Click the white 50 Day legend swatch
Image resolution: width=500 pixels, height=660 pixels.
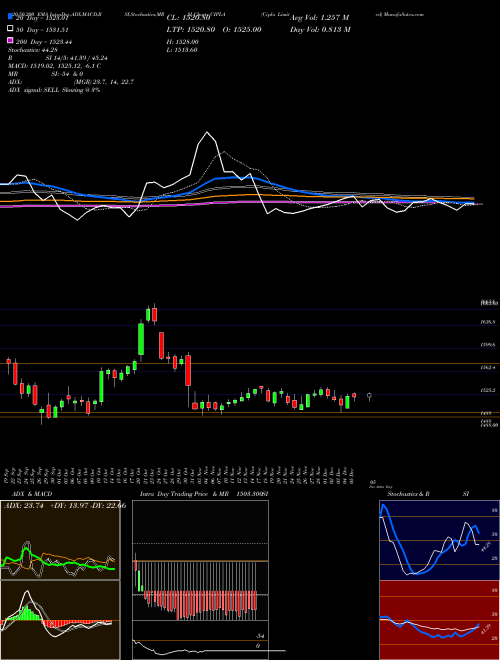coord(10,29)
